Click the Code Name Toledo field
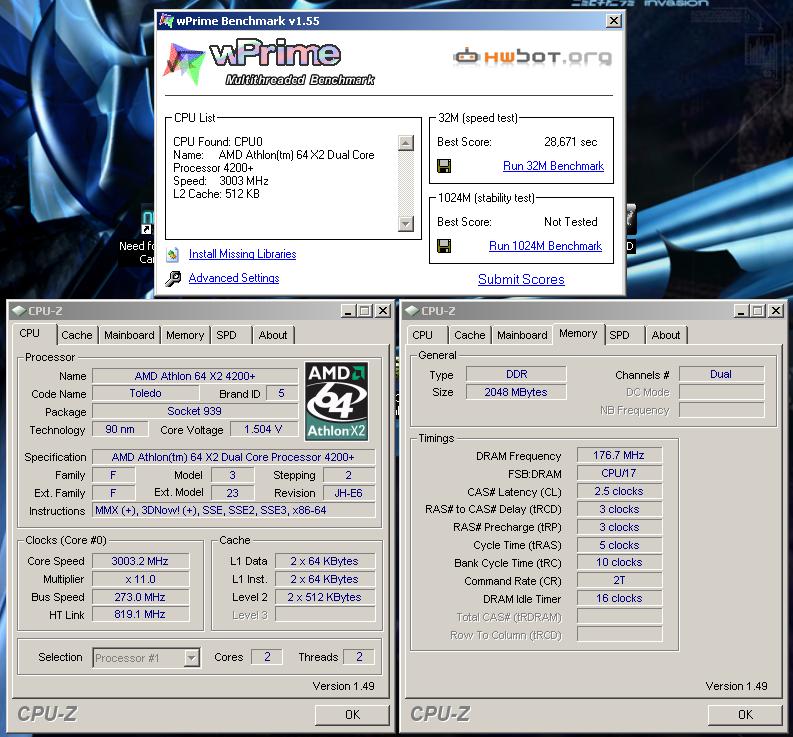Viewport: 793px width, 737px height. coord(146,393)
